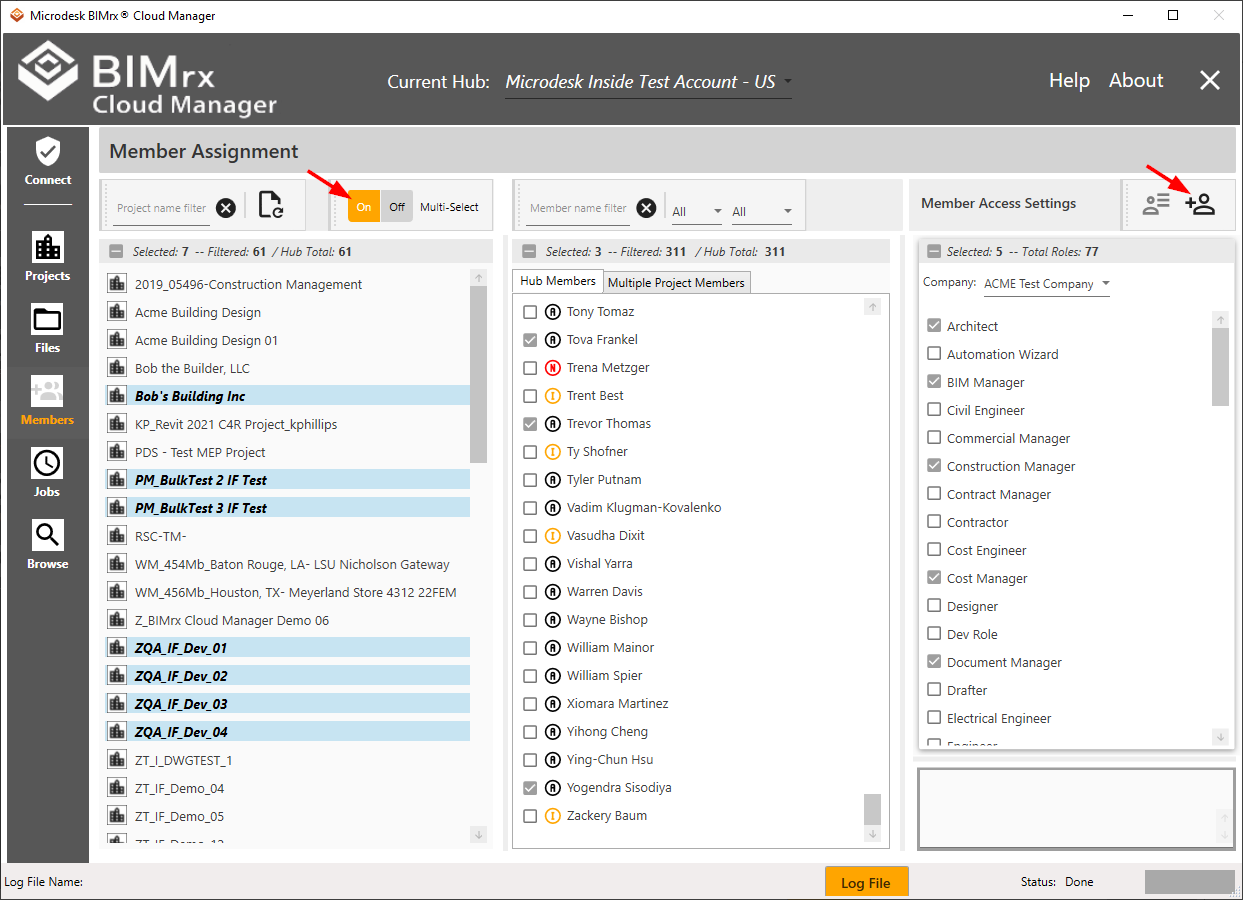Clear the member name filter
Viewport: 1243px width, 900px height.
647,208
